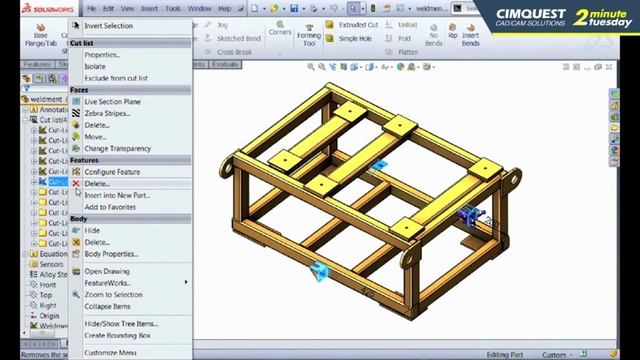Viewport: 640px width, 360px height.
Task: Open the New document dropdown arrow
Action: click(264, 9)
